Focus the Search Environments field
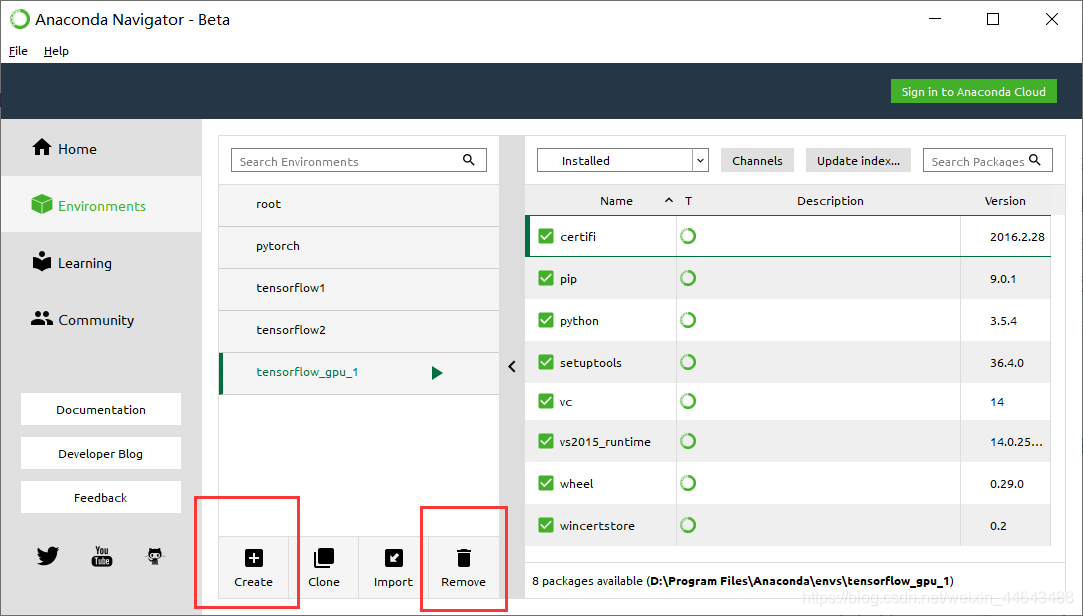This screenshot has height=616, width=1083. tap(358, 160)
